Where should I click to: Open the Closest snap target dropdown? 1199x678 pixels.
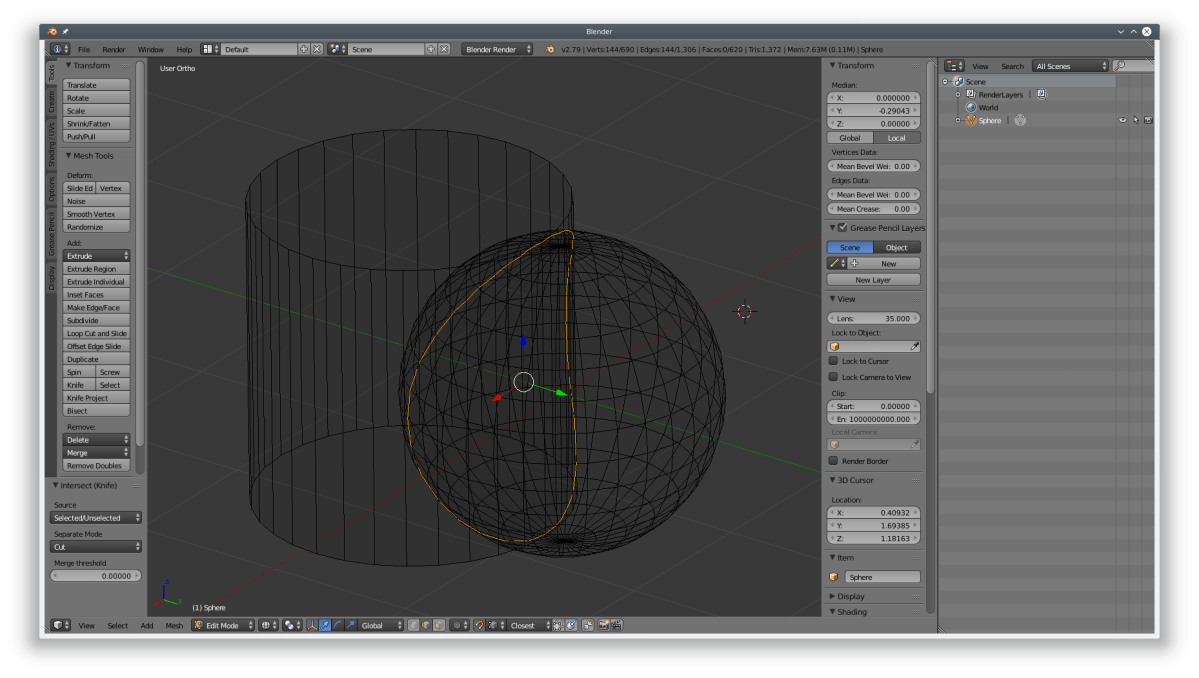click(x=529, y=625)
